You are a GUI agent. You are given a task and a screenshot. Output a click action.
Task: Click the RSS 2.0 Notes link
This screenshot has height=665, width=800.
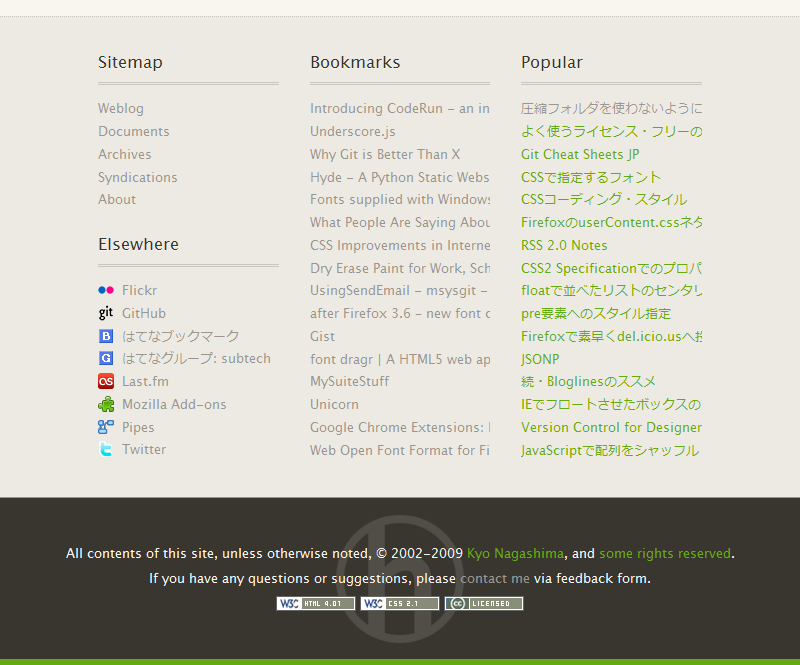click(564, 245)
